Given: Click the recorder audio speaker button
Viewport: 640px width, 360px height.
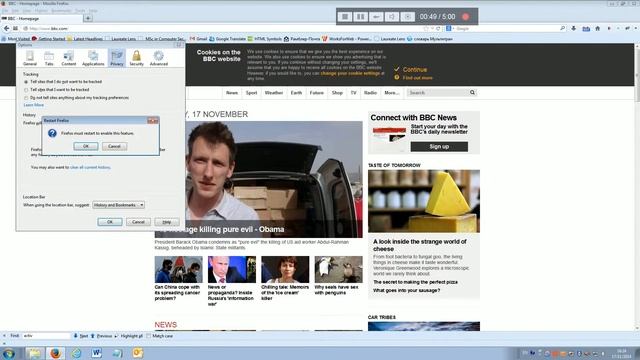Looking at the screenshot, I should pos(391,17).
